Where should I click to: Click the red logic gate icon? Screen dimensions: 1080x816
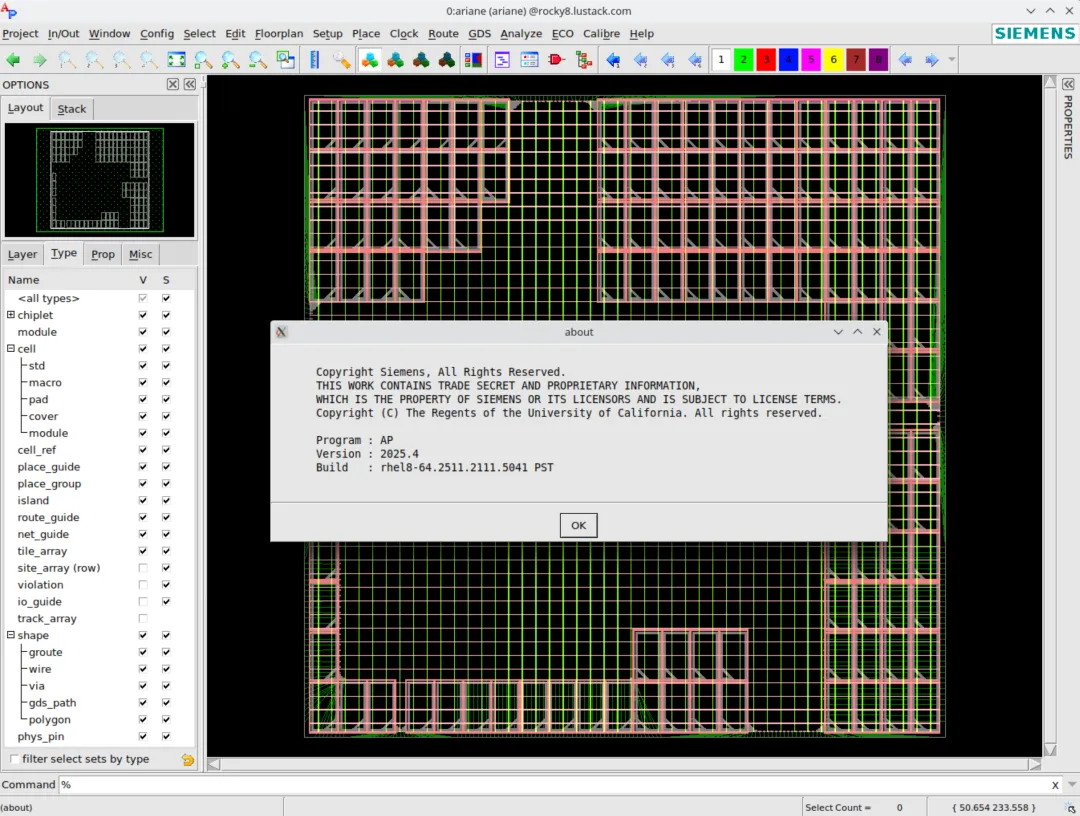[557, 60]
